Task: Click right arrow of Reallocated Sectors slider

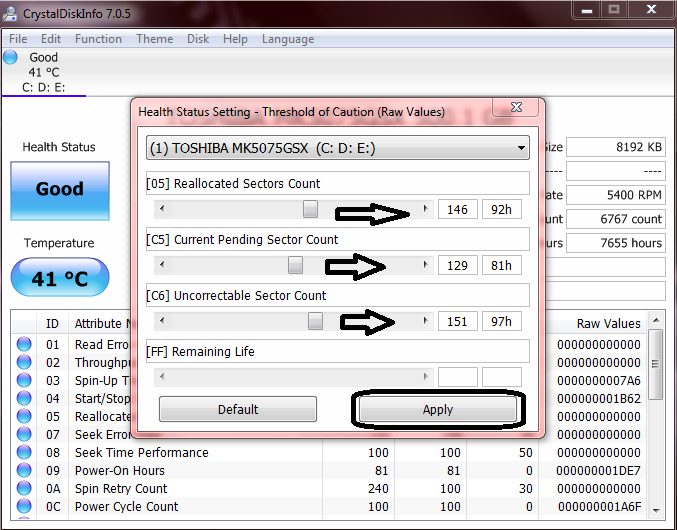Action: [425, 209]
